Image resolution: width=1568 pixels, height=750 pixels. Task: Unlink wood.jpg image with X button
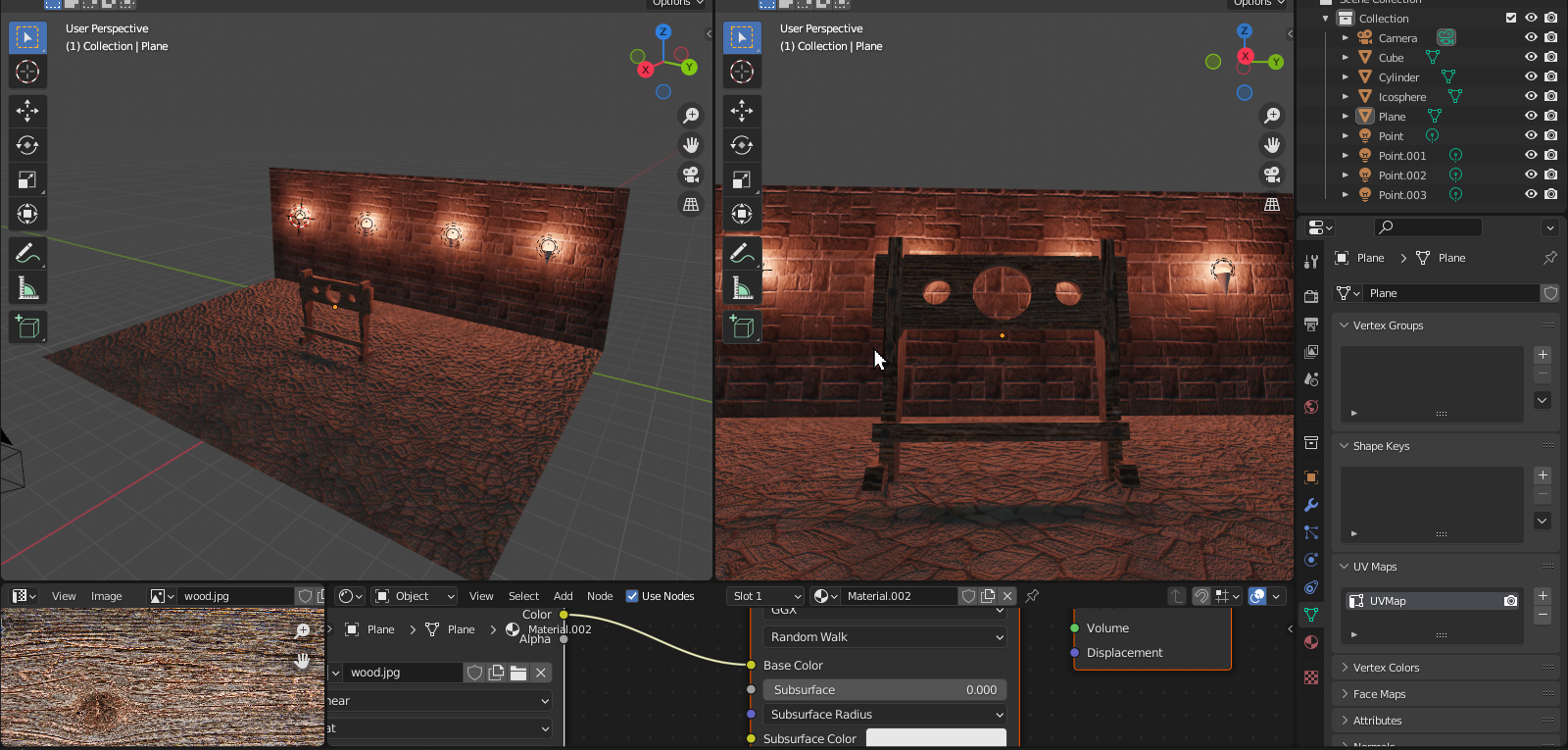point(541,673)
